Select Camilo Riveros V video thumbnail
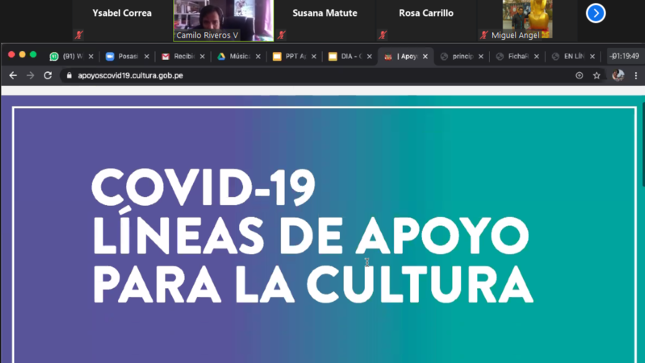The height and width of the screenshot is (363, 645). pyautogui.click(x=223, y=20)
